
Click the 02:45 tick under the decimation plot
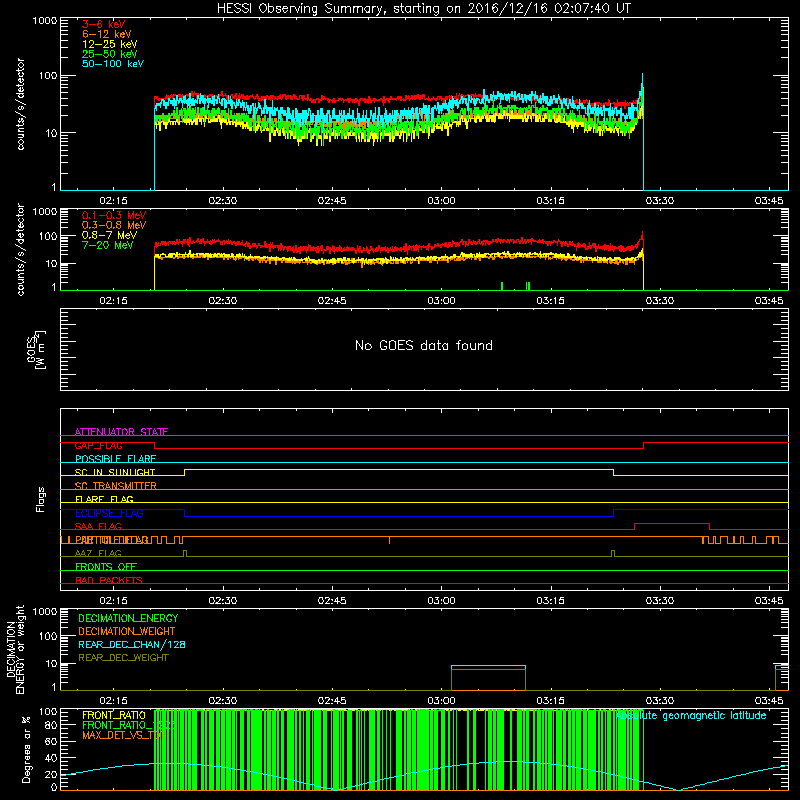coord(332,701)
